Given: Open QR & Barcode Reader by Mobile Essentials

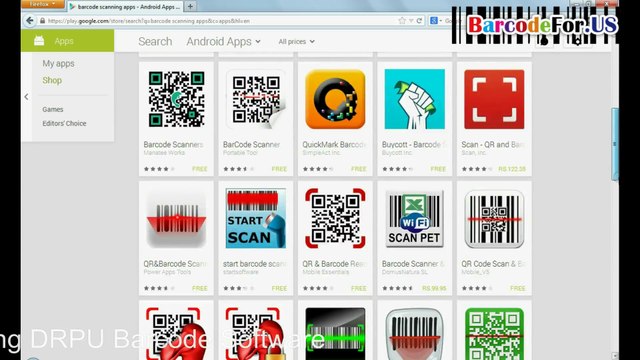Looking at the screenshot, I should coord(335,238).
